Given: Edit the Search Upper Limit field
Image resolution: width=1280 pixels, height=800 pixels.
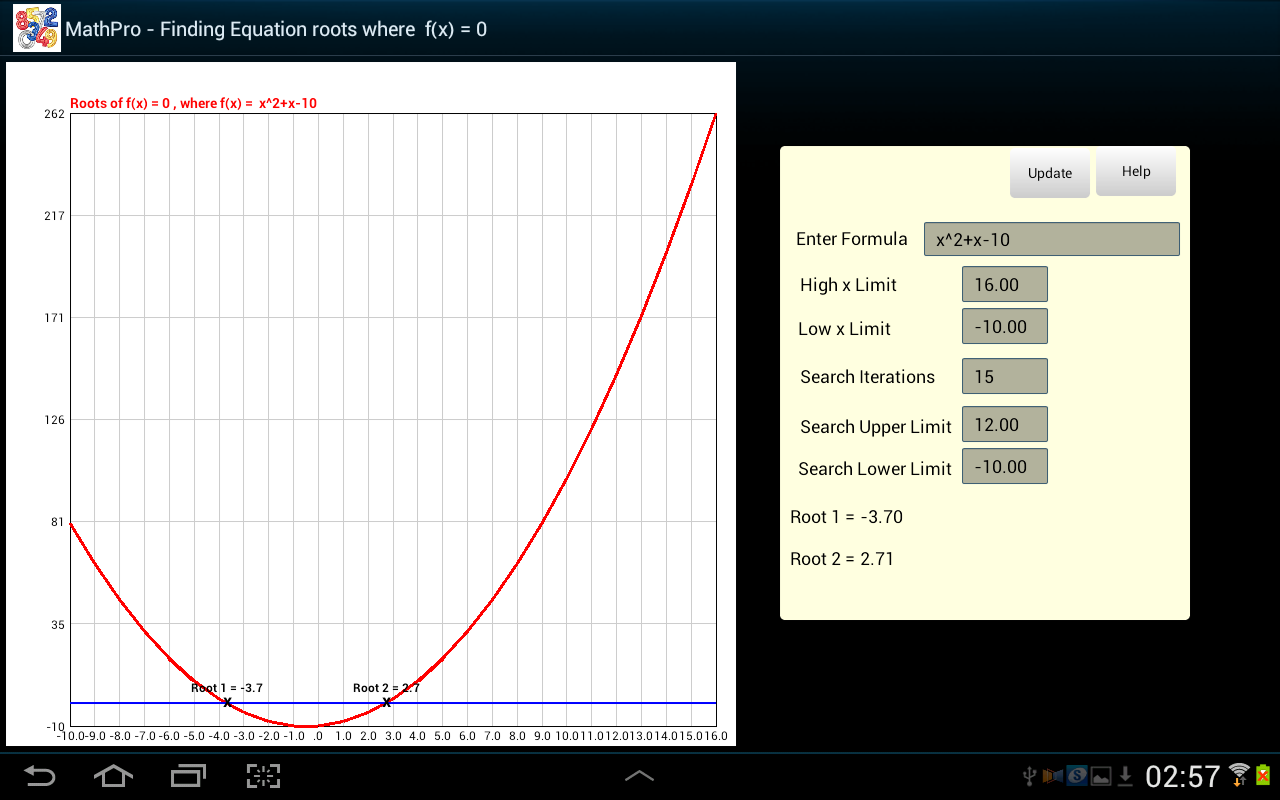Looking at the screenshot, I should click(x=1005, y=424).
